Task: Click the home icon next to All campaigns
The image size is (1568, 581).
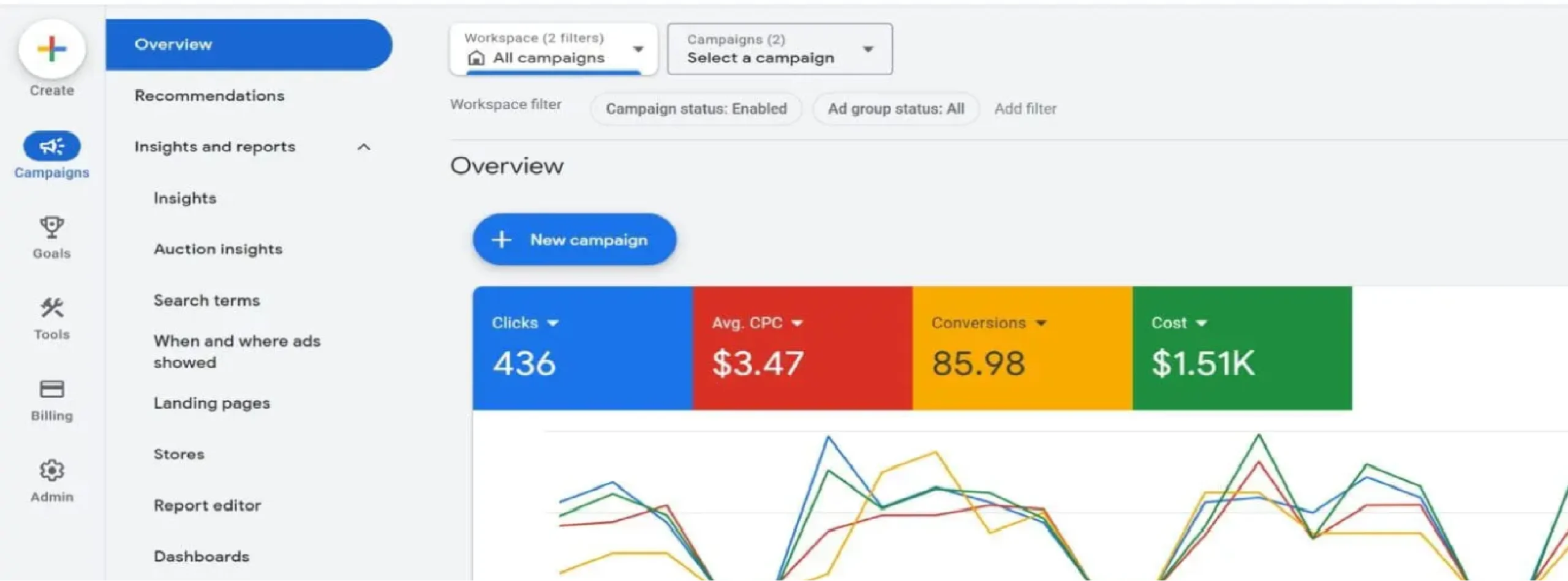Action: tap(476, 58)
